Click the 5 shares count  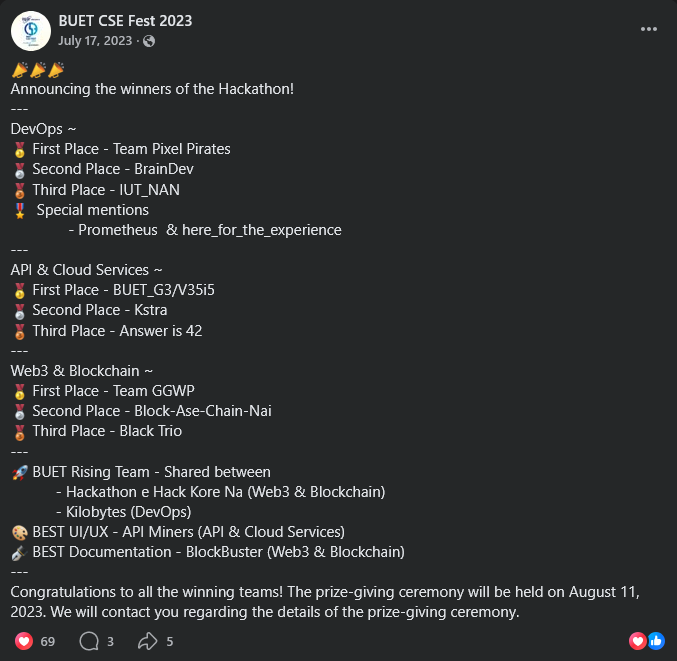point(170,641)
